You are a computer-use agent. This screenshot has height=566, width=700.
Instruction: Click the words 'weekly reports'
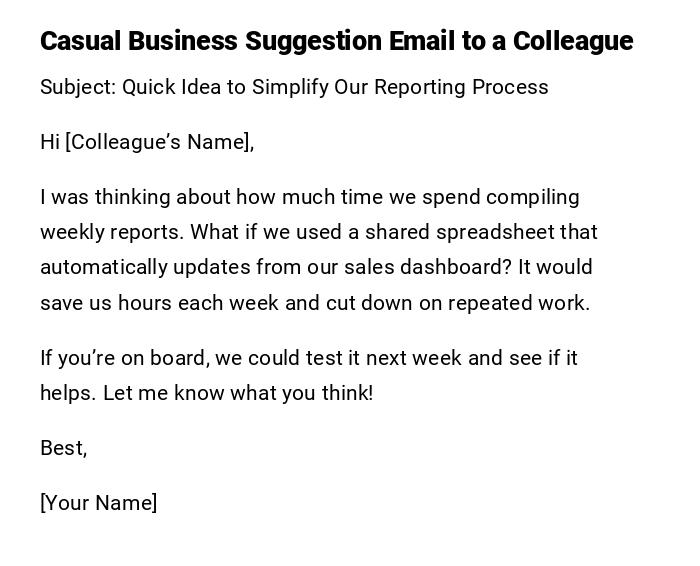coord(111,232)
